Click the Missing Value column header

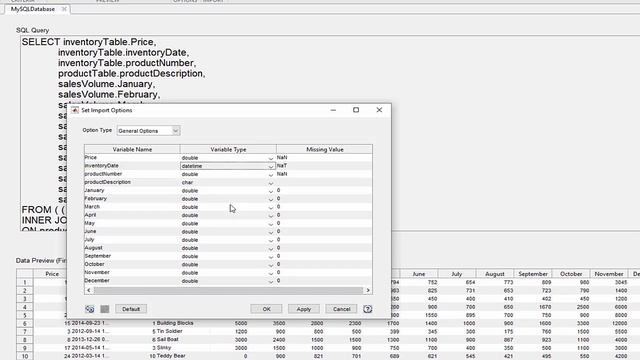pos(324,149)
